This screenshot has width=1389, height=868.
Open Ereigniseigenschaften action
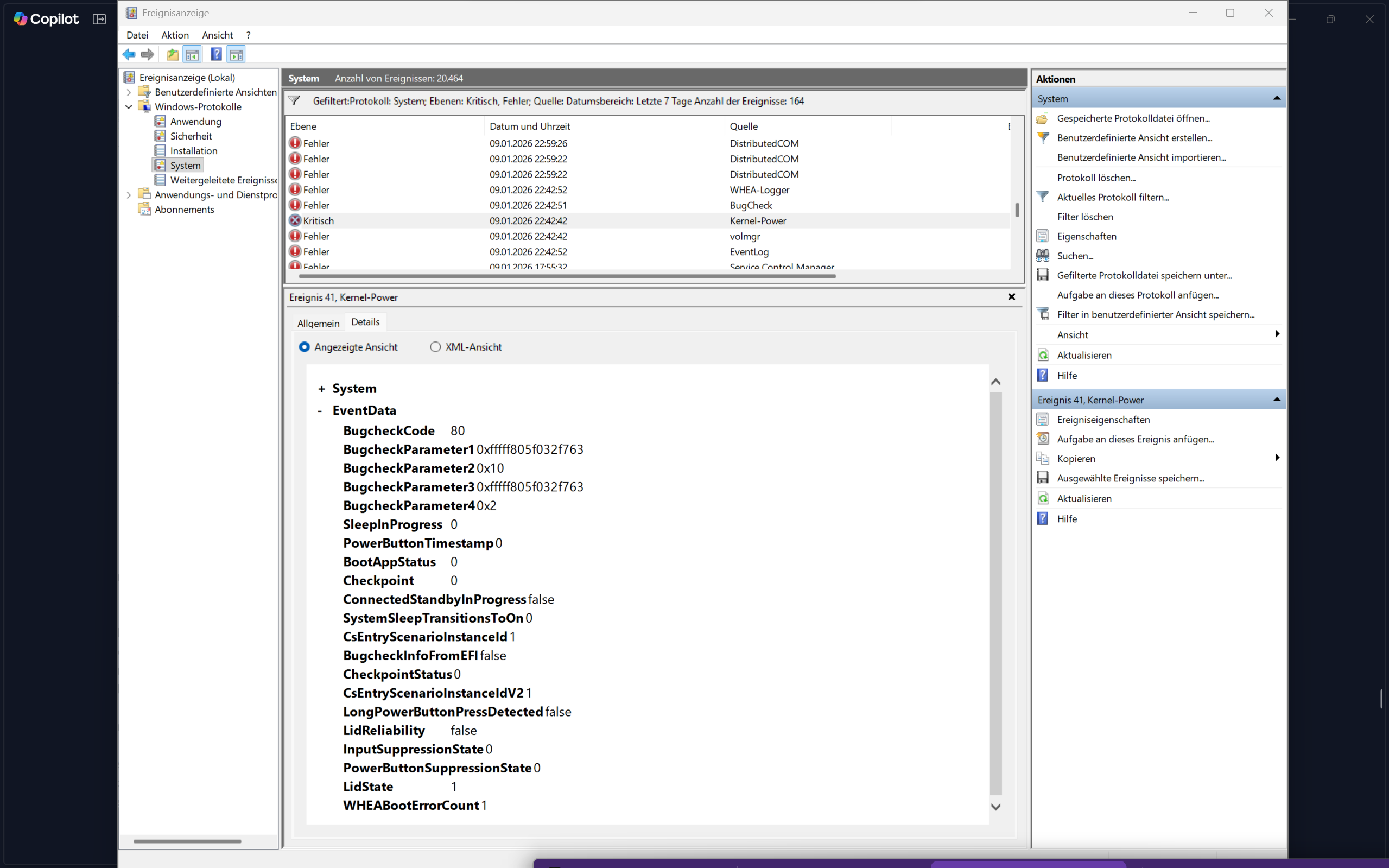click(x=1102, y=420)
